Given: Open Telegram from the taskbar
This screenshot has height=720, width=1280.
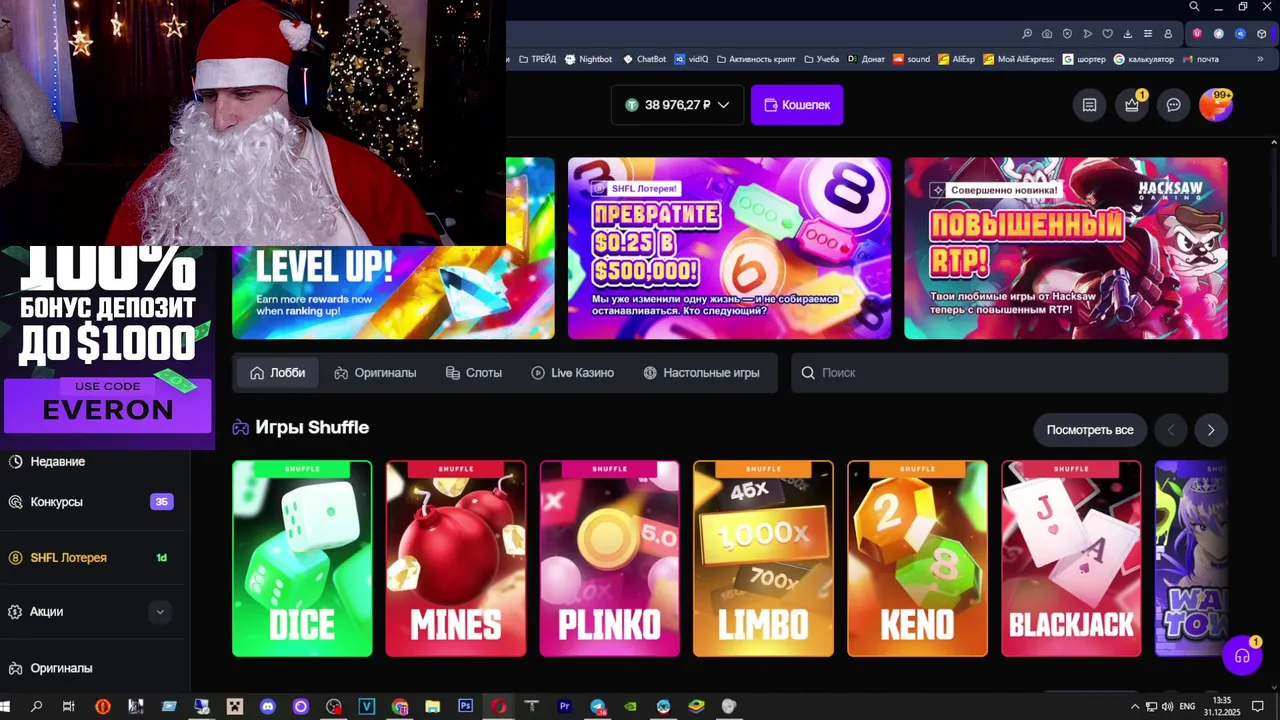Looking at the screenshot, I should click(x=597, y=706).
